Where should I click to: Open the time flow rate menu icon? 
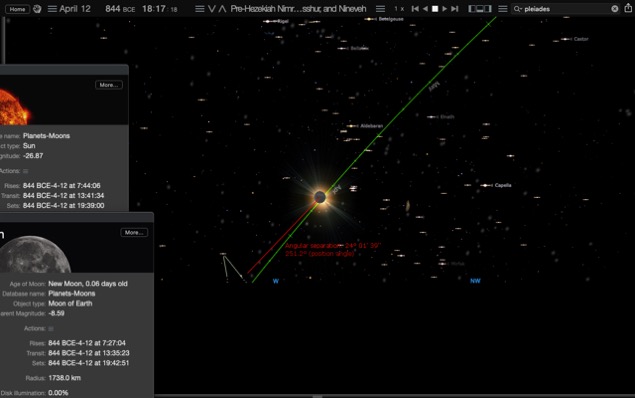(x=380, y=9)
